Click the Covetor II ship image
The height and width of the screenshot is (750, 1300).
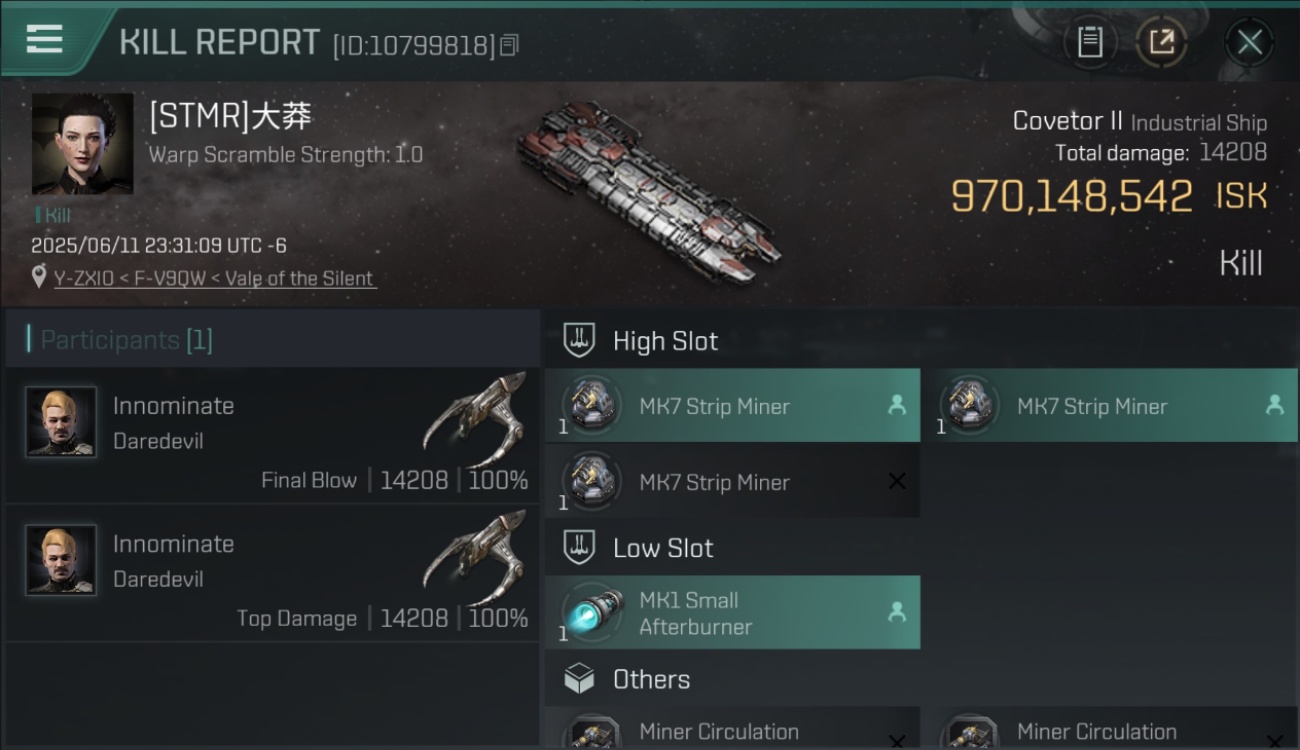pos(648,192)
